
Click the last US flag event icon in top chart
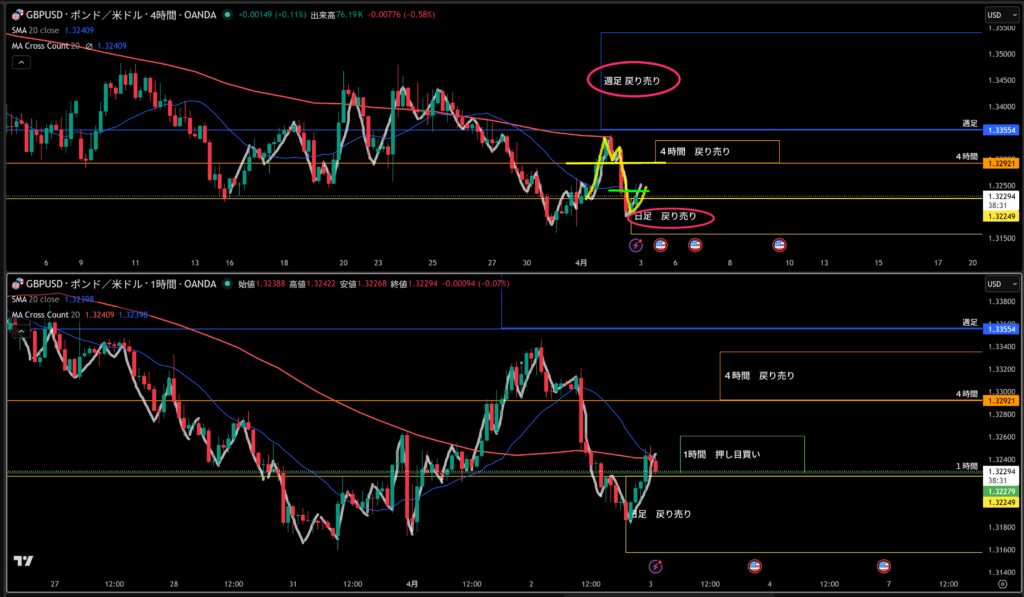[x=779, y=244]
